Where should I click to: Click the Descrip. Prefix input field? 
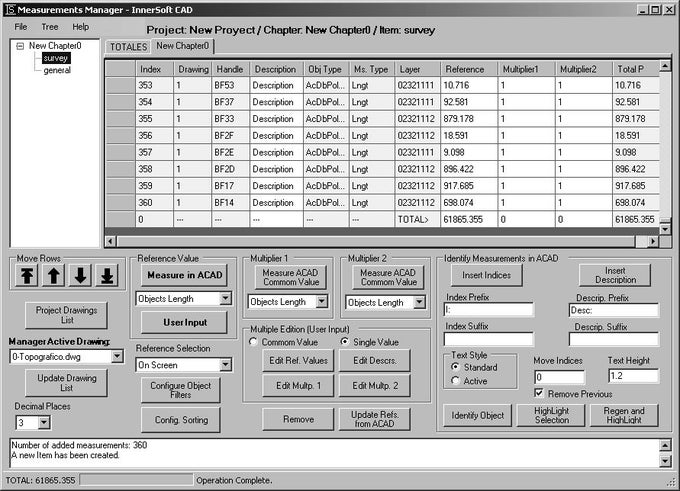[x=614, y=310]
